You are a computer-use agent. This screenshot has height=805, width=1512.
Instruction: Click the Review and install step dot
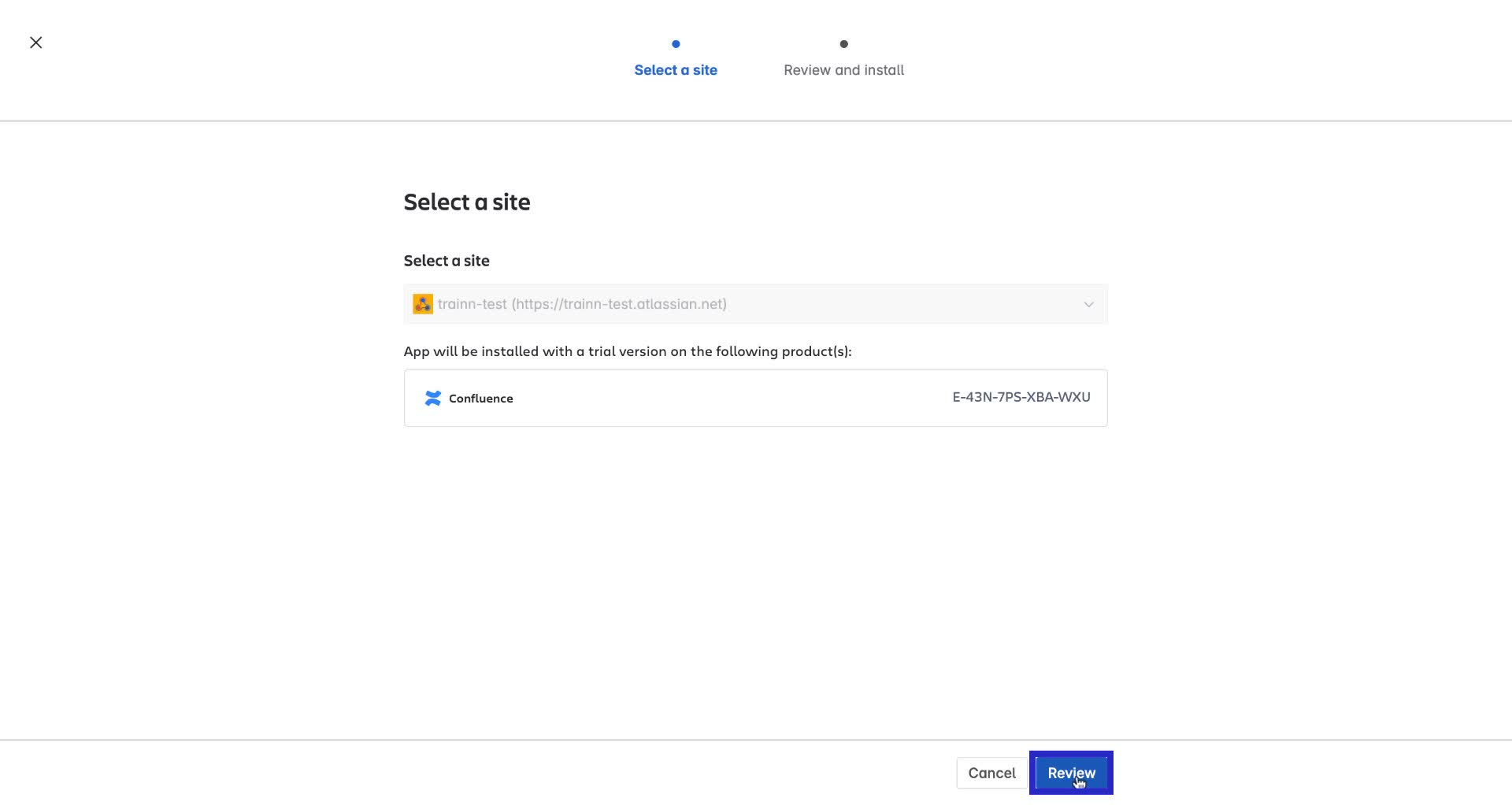pyautogui.click(x=843, y=44)
